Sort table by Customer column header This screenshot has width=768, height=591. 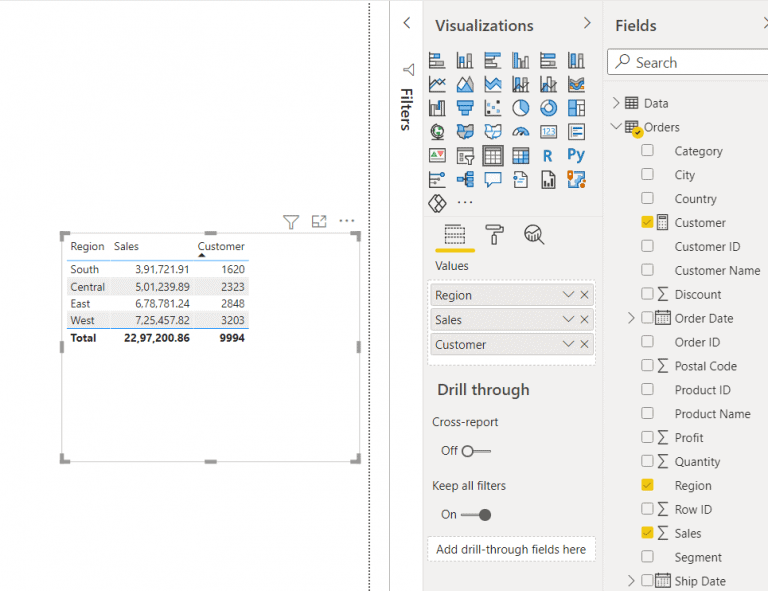click(x=221, y=246)
